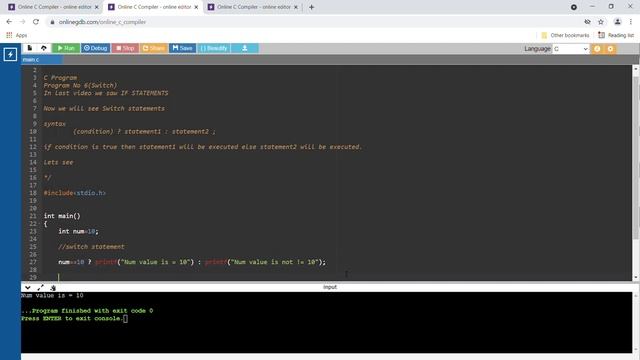The image size is (640, 360).
Task: Reload the page with the refresh icon
Action: point(36,22)
